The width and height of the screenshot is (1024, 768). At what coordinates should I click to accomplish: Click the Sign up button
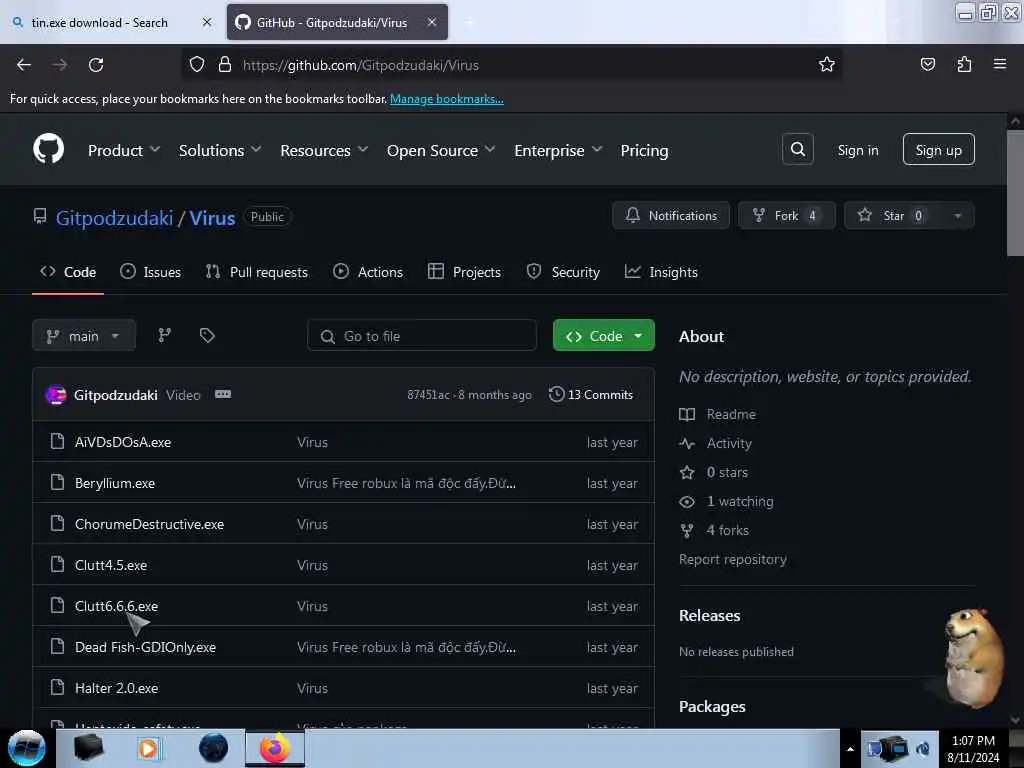[x=938, y=150]
